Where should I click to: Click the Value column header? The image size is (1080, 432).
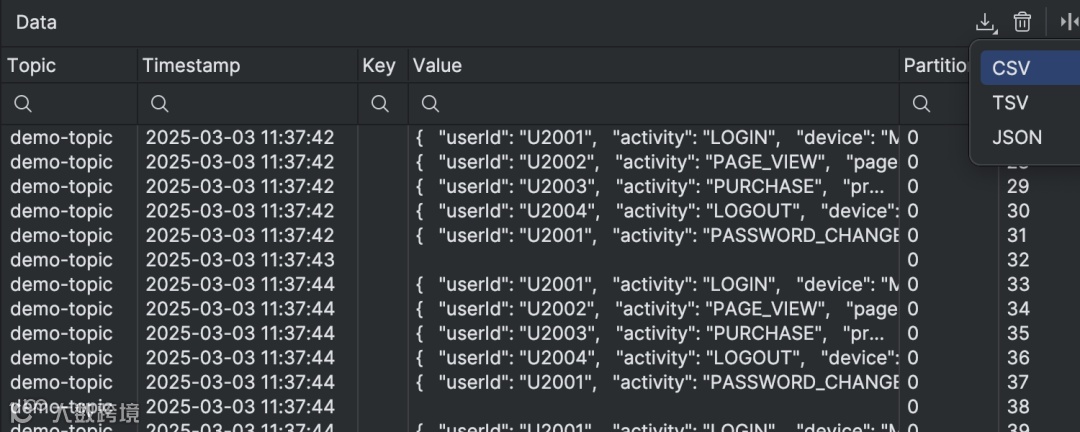(437, 66)
